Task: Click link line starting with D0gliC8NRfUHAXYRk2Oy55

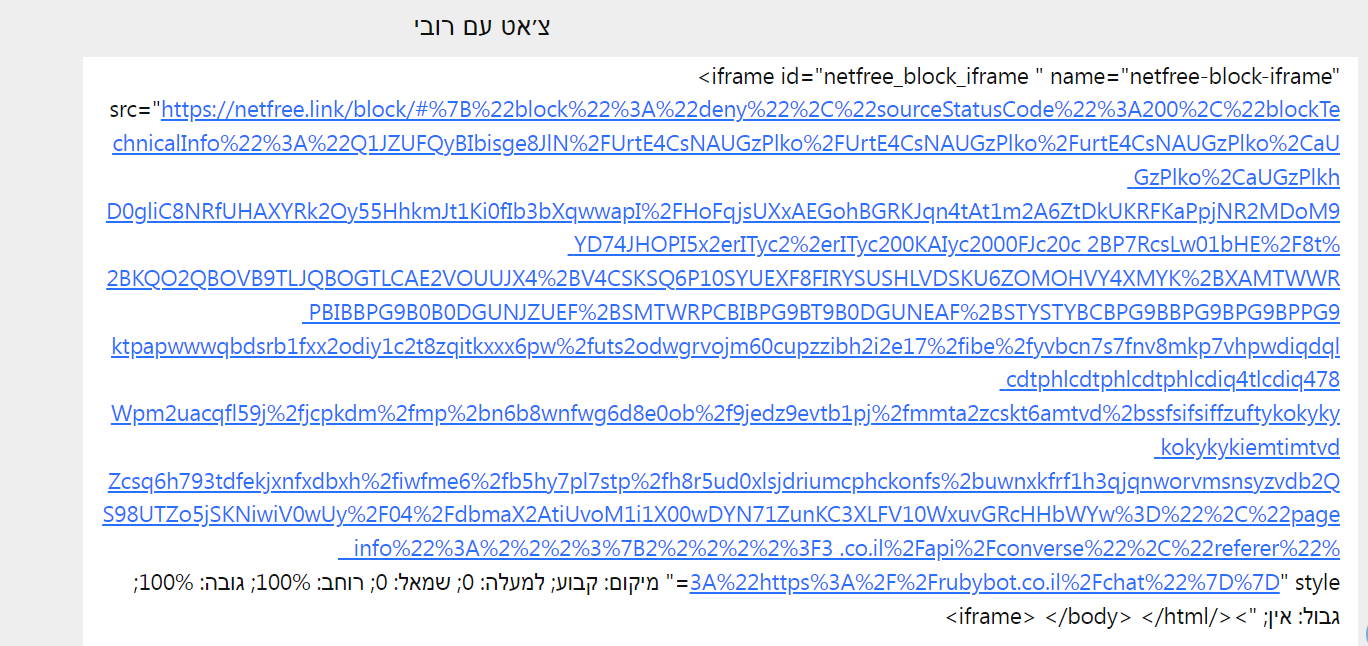Action: click(x=722, y=212)
